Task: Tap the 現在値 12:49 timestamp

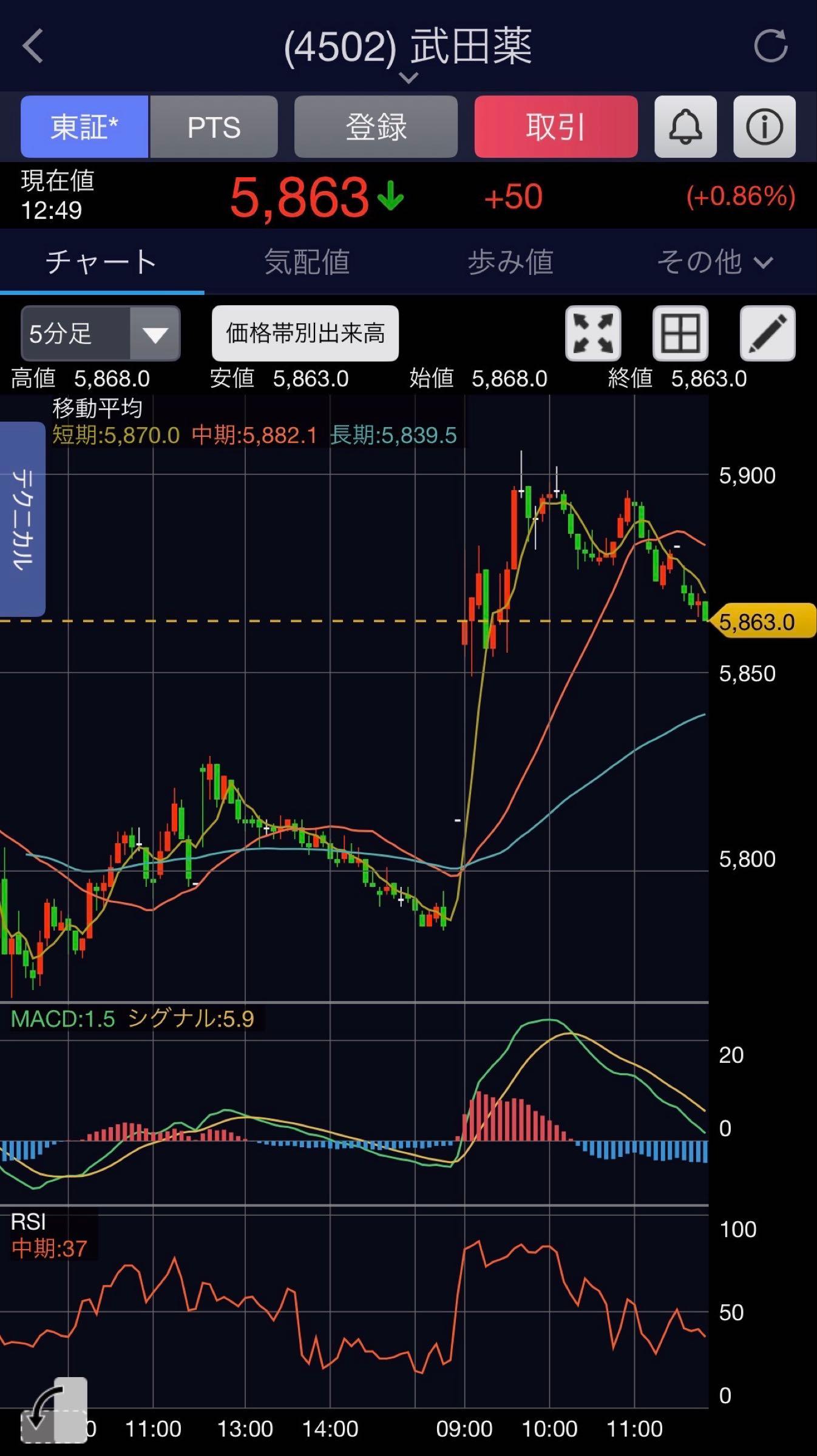Action: (58, 195)
